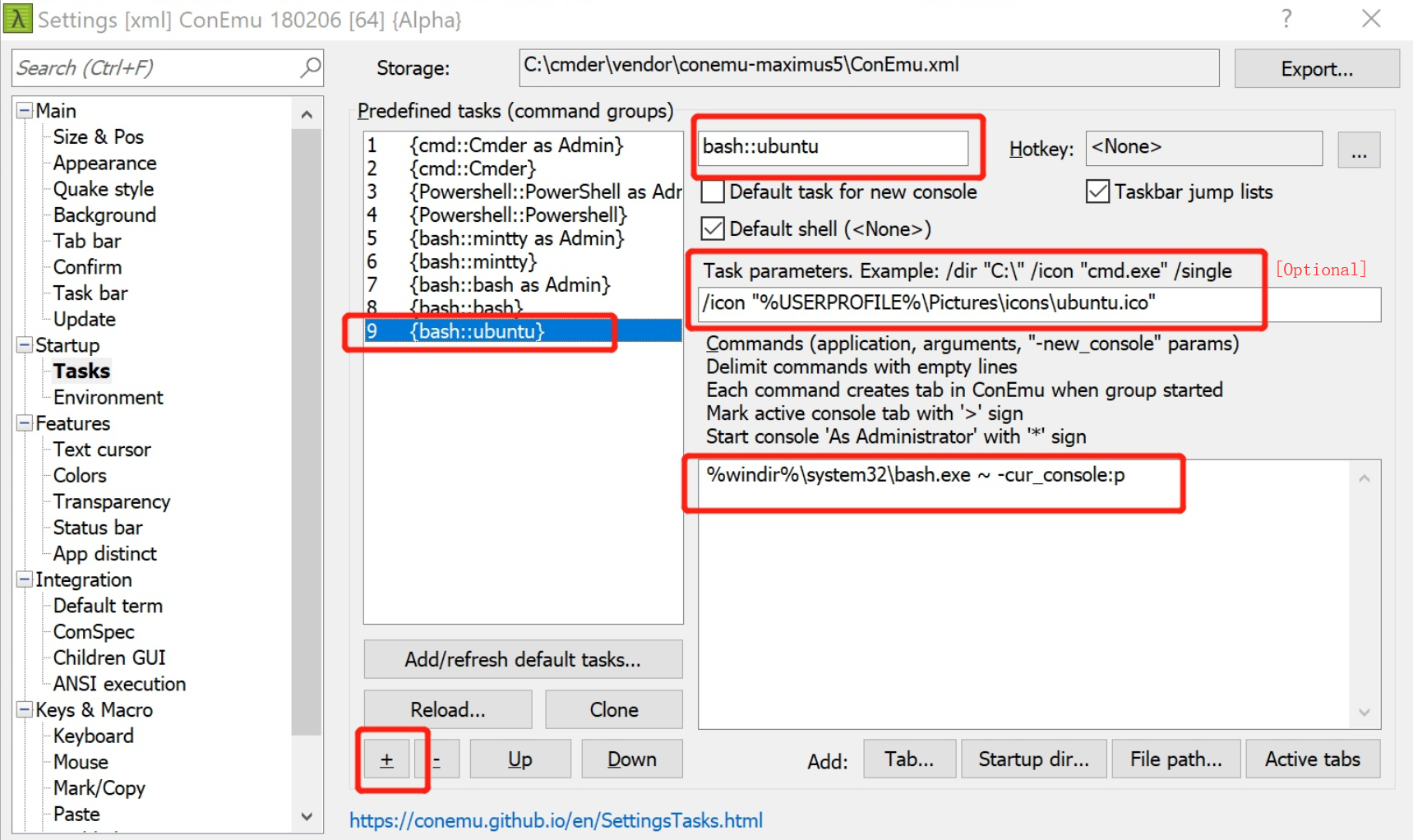The image size is (1413, 840).
Task: Click the Export... button
Action: tap(1317, 69)
